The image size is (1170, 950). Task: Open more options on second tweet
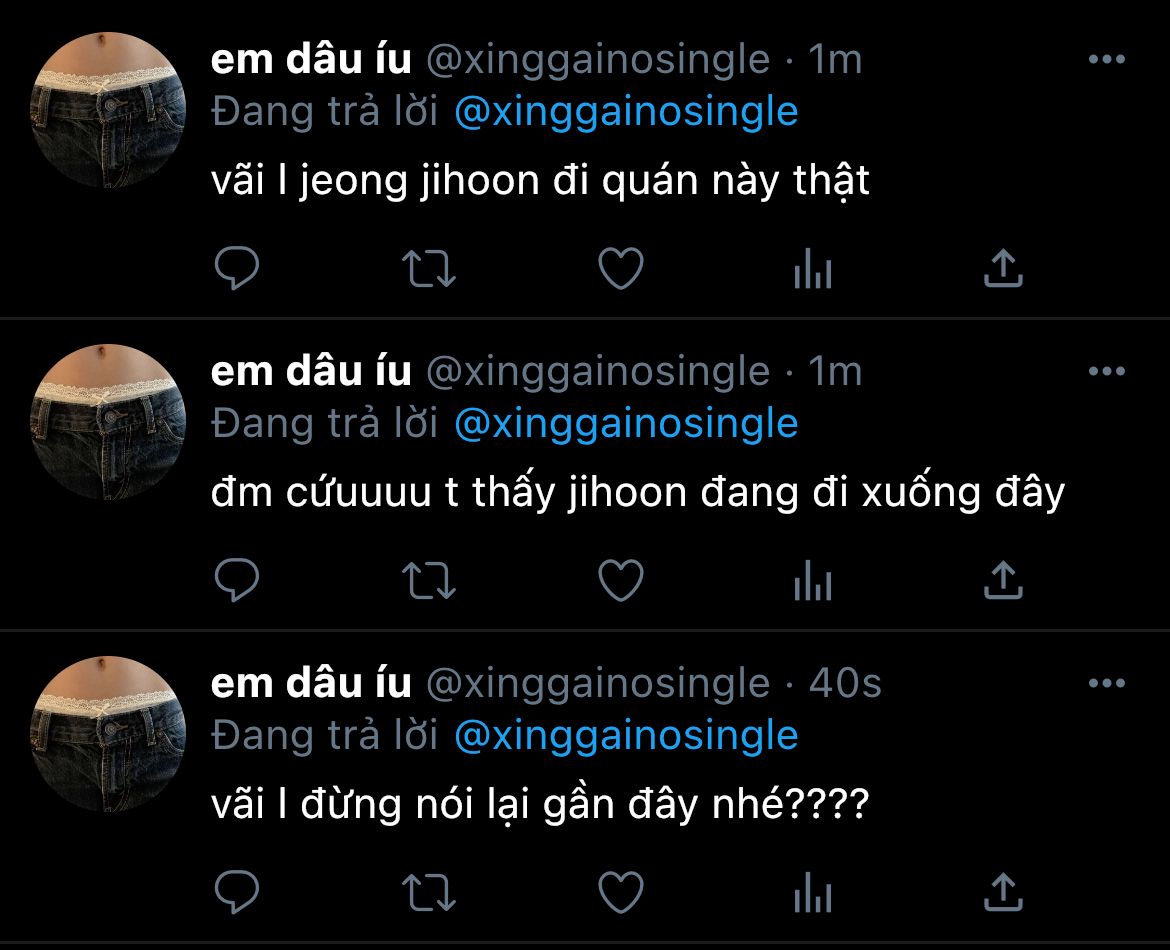1107,371
